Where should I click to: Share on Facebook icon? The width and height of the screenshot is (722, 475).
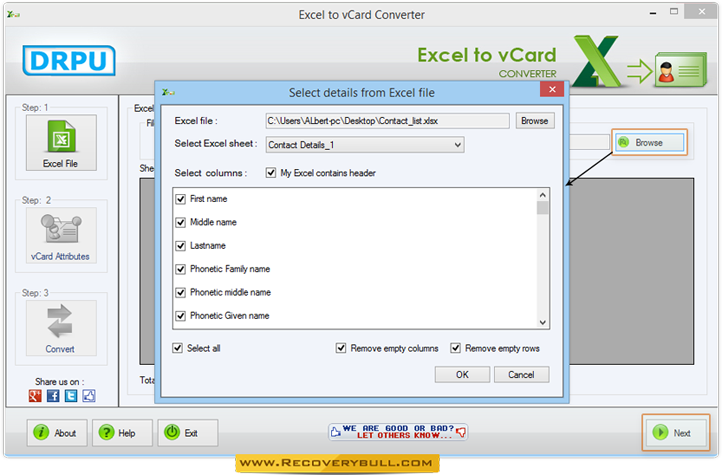pos(53,396)
